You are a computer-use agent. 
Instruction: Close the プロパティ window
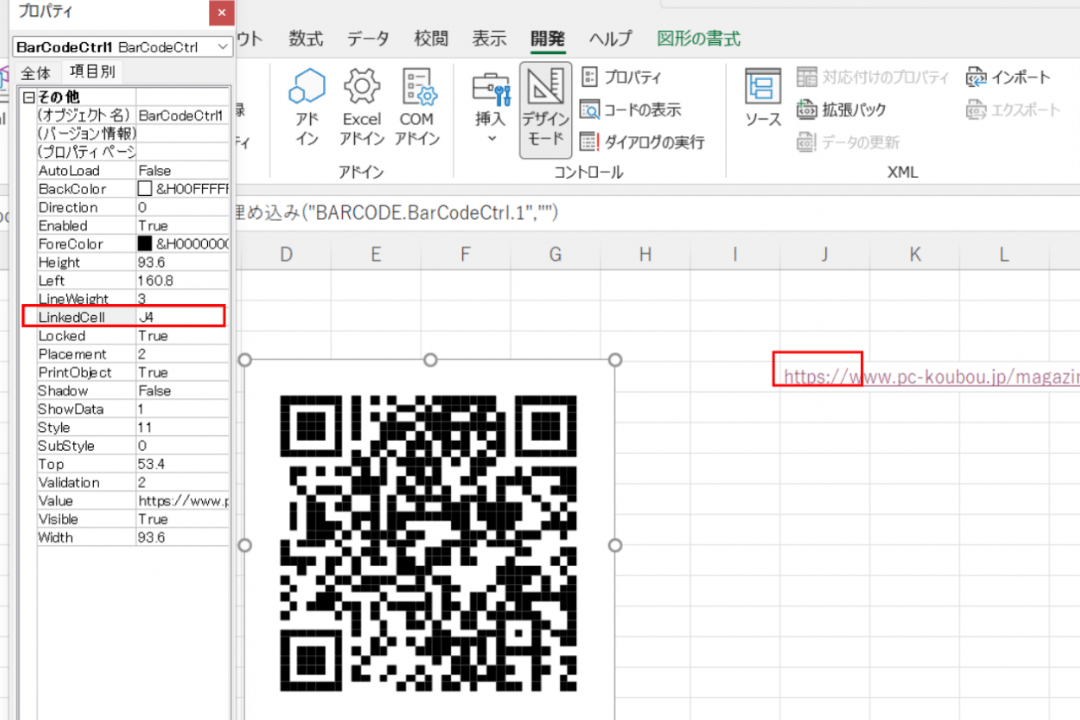click(221, 12)
